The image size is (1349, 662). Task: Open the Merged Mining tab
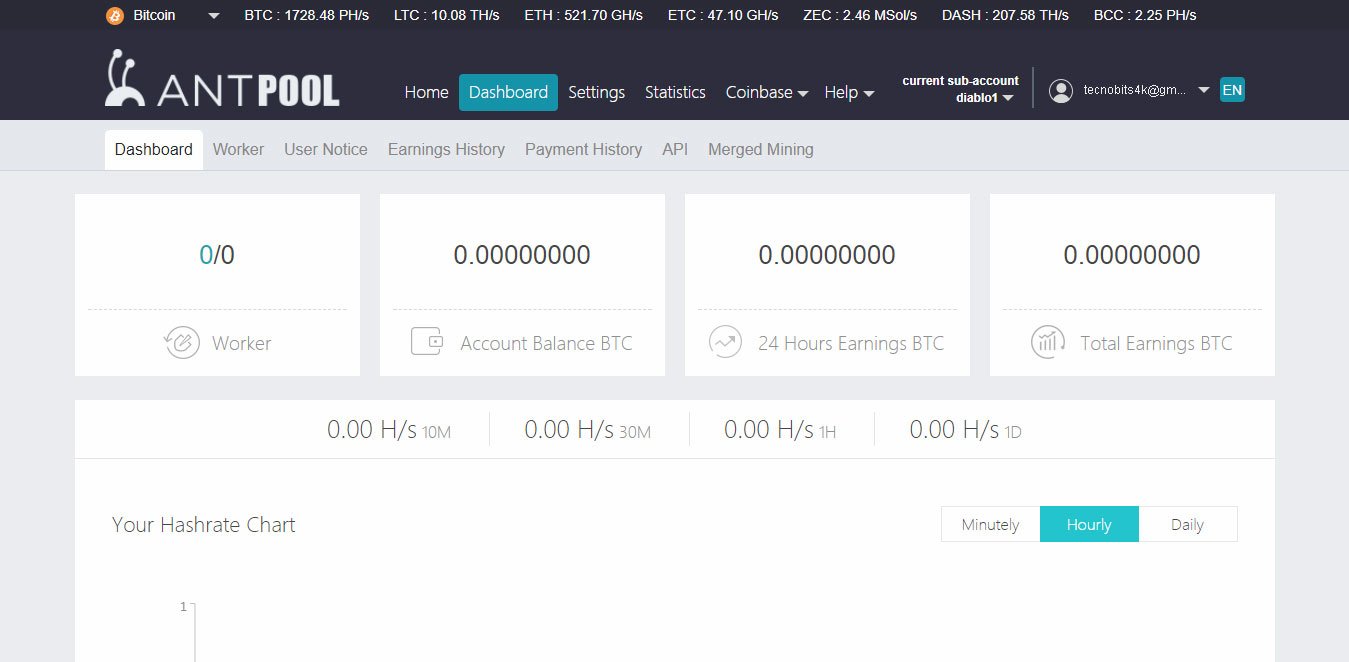tap(760, 149)
